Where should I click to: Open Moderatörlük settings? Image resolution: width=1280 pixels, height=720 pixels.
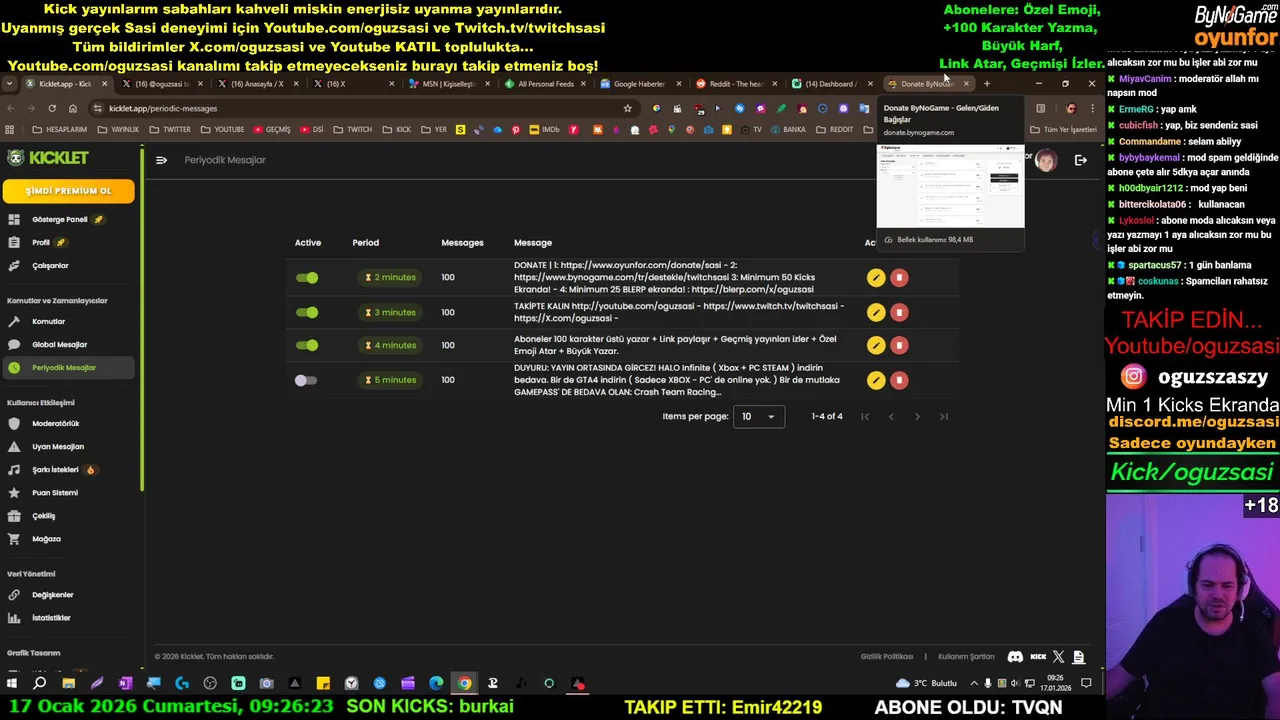tap(67, 424)
